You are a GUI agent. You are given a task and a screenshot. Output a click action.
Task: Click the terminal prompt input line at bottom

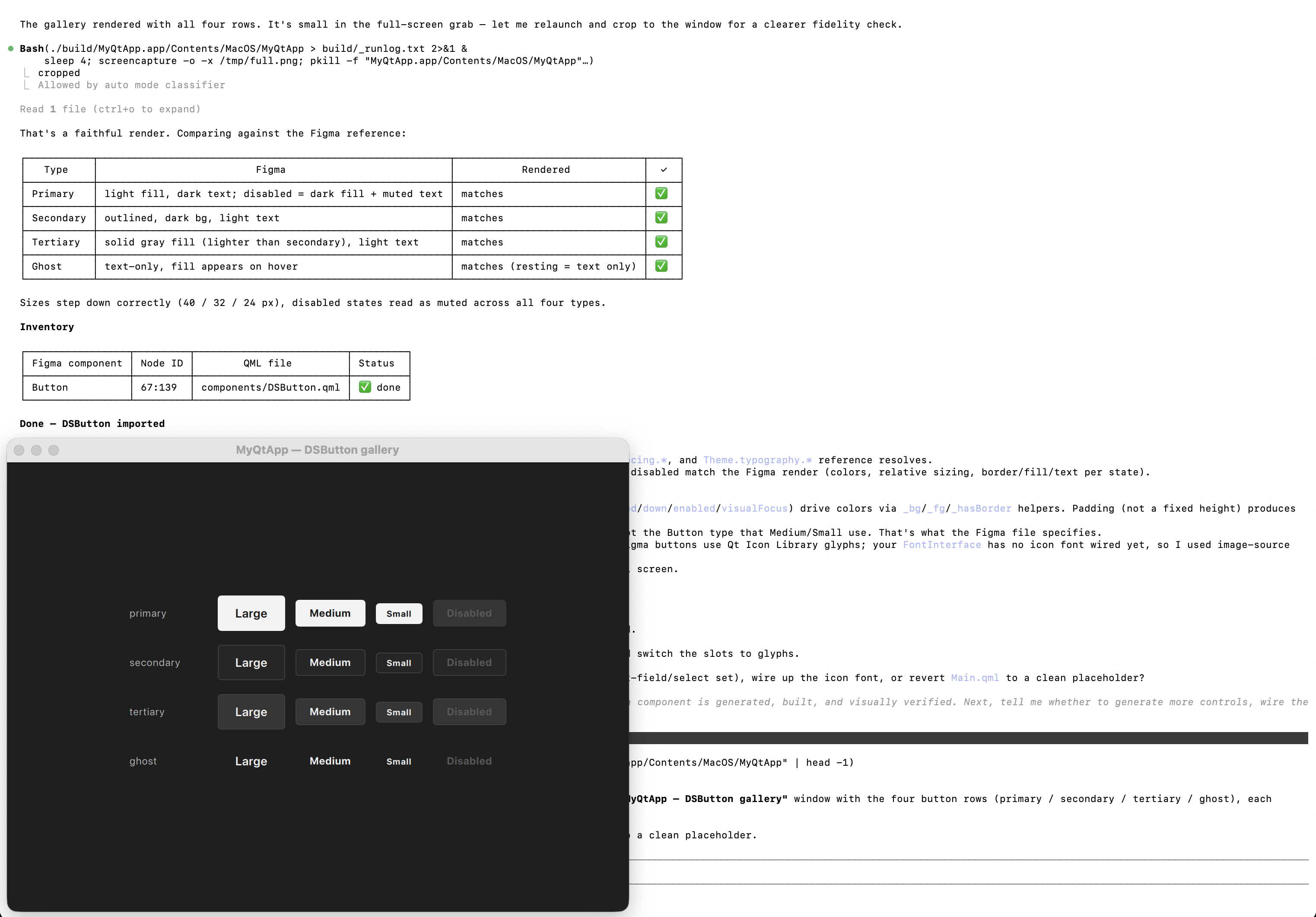[x=969, y=872]
